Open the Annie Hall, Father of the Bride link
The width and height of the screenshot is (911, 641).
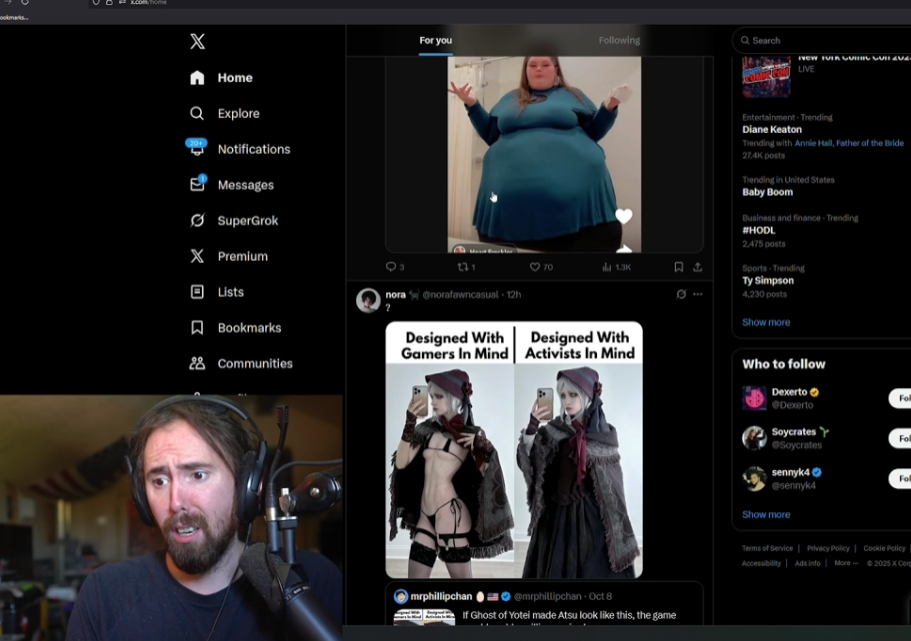coord(849,143)
